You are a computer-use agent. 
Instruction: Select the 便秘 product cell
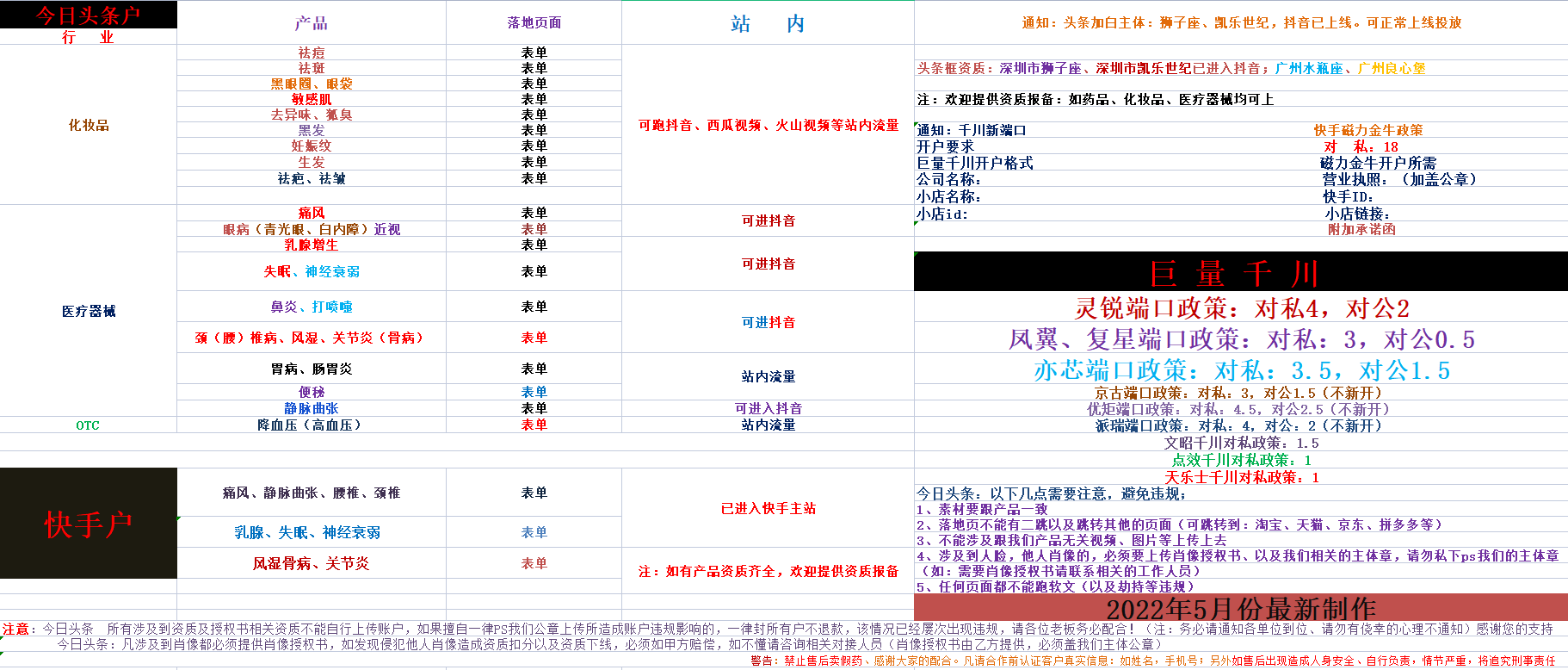312,392
